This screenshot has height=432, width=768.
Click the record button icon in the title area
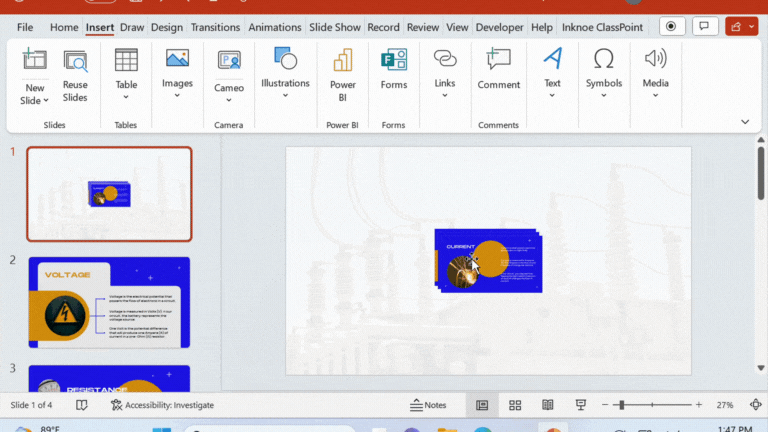click(x=672, y=26)
